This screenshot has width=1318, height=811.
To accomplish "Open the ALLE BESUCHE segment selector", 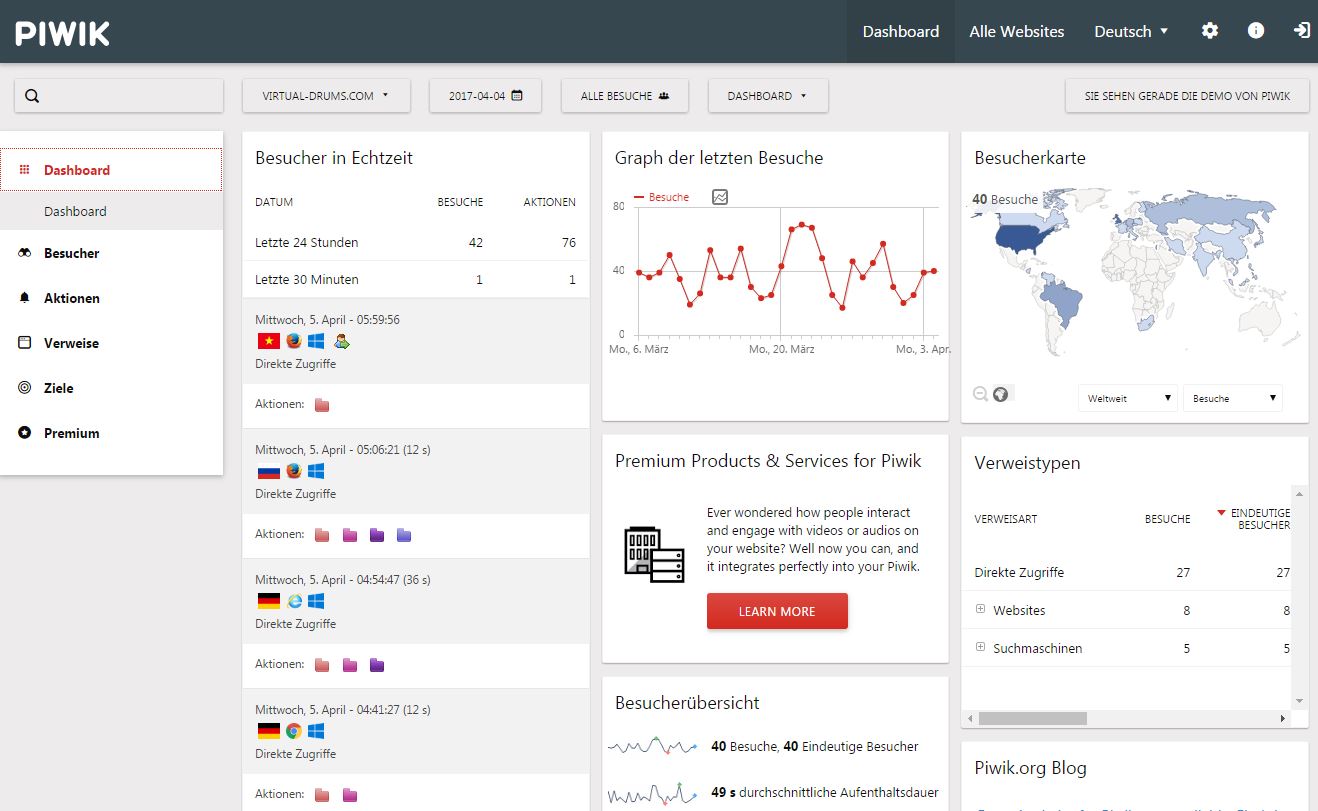I will click(x=625, y=96).
